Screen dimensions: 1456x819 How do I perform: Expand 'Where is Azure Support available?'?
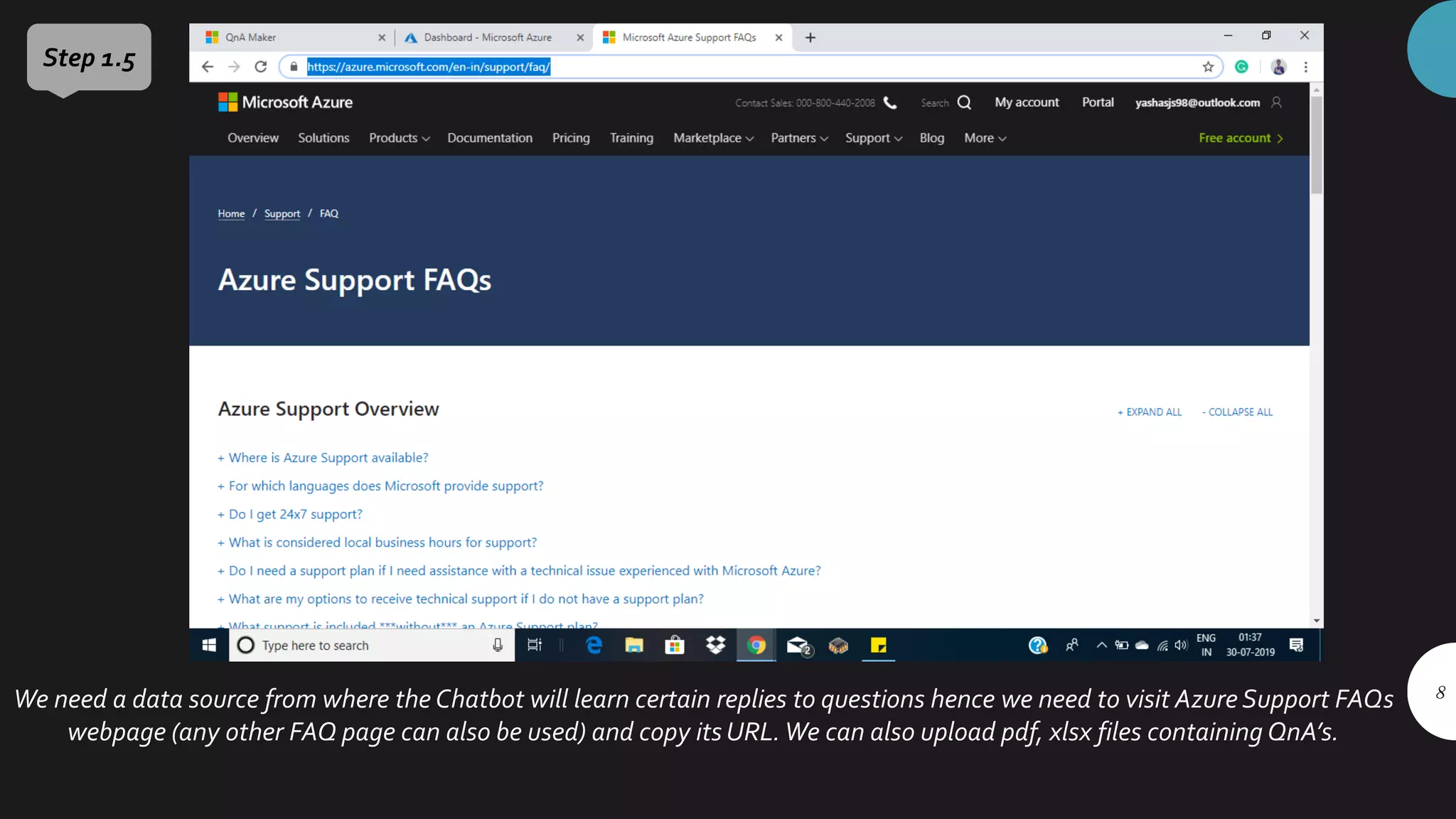tap(323, 458)
